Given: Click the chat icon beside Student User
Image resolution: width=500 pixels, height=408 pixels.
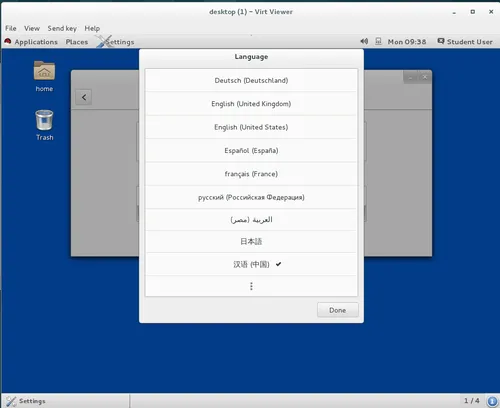Looking at the screenshot, I should point(441,41).
